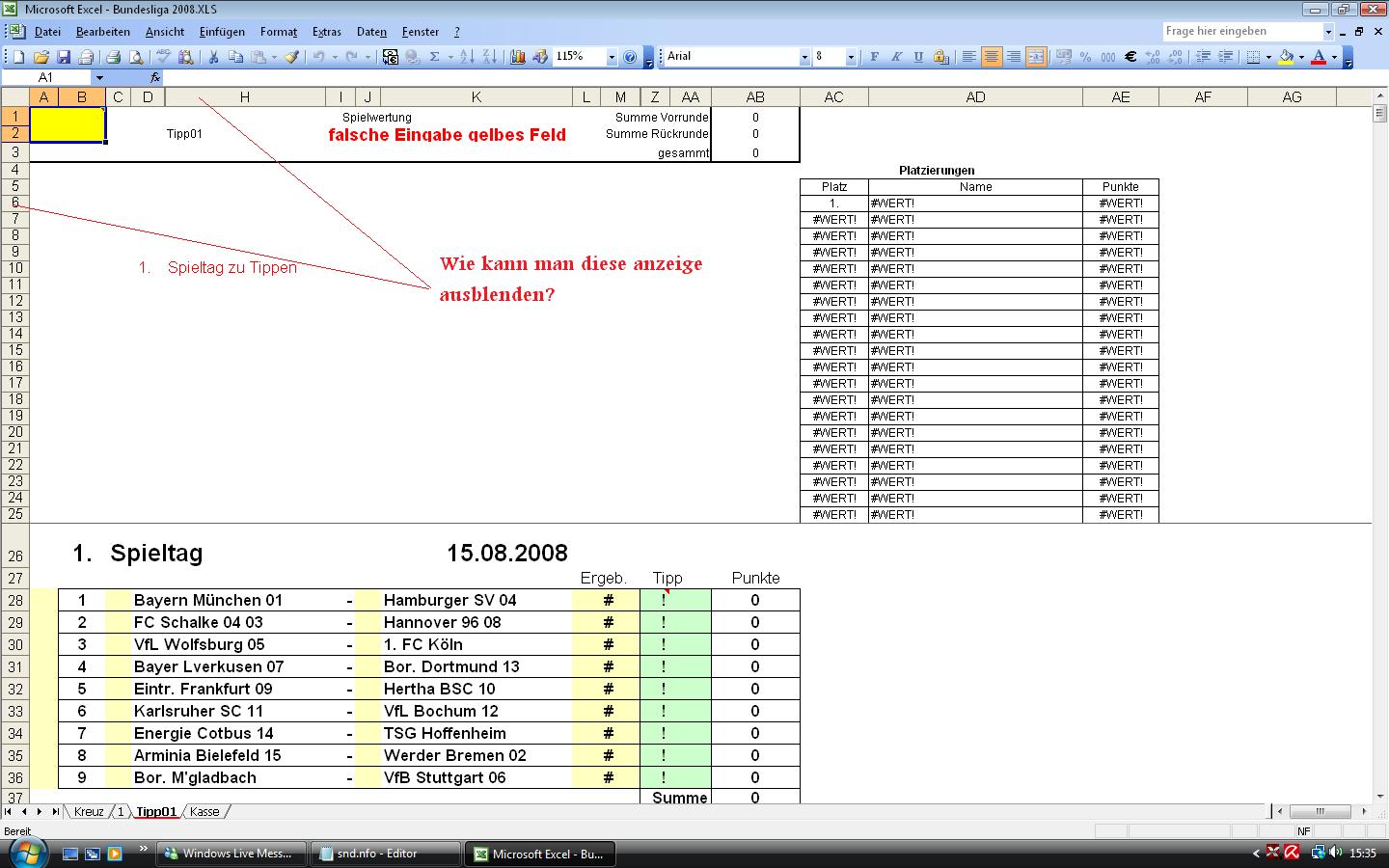The height and width of the screenshot is (868, 1389).
Task: Open the Format menu
Action: (278, 32)
